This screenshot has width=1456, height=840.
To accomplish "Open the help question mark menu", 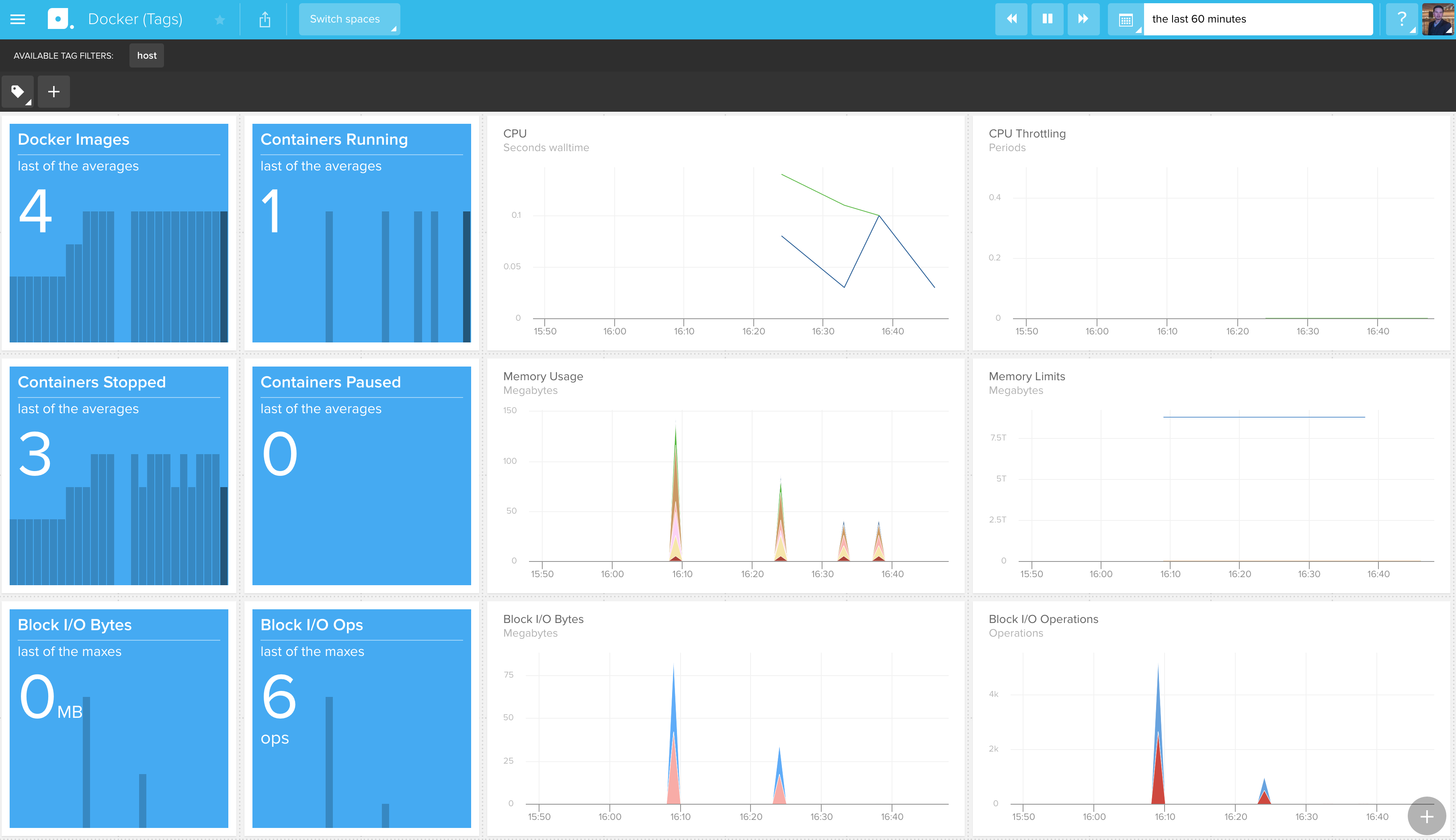I will [1401, 19].
